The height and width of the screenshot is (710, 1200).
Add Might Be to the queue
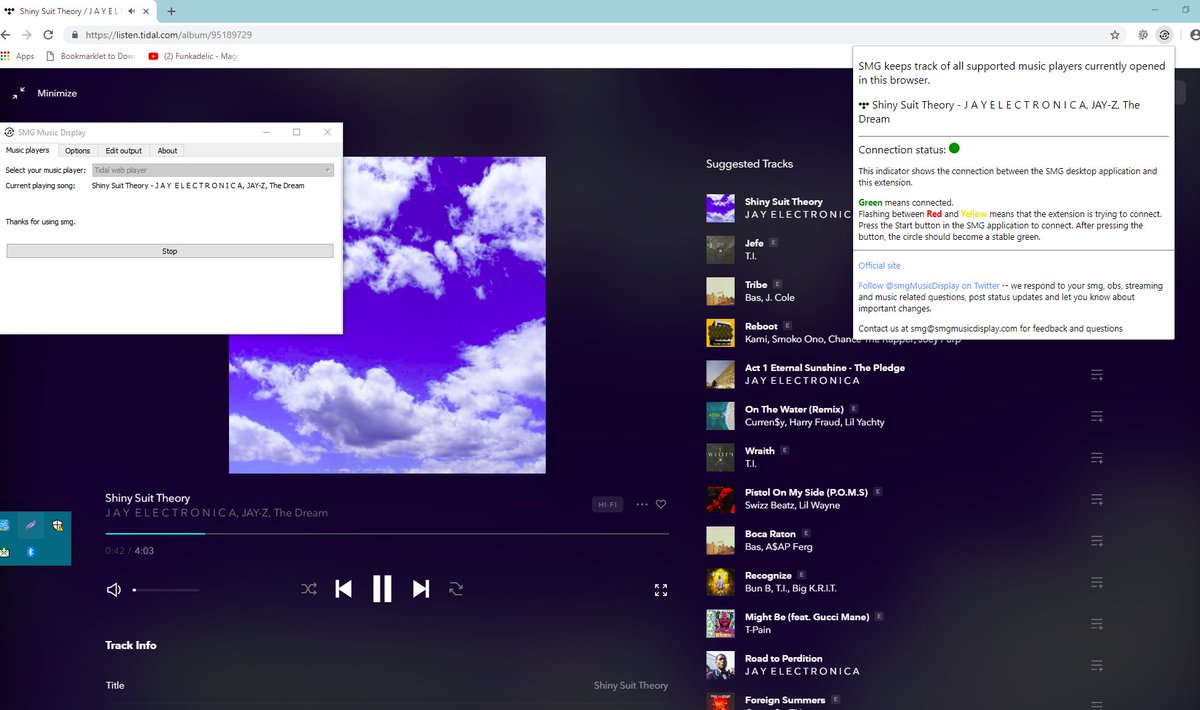1096,624
